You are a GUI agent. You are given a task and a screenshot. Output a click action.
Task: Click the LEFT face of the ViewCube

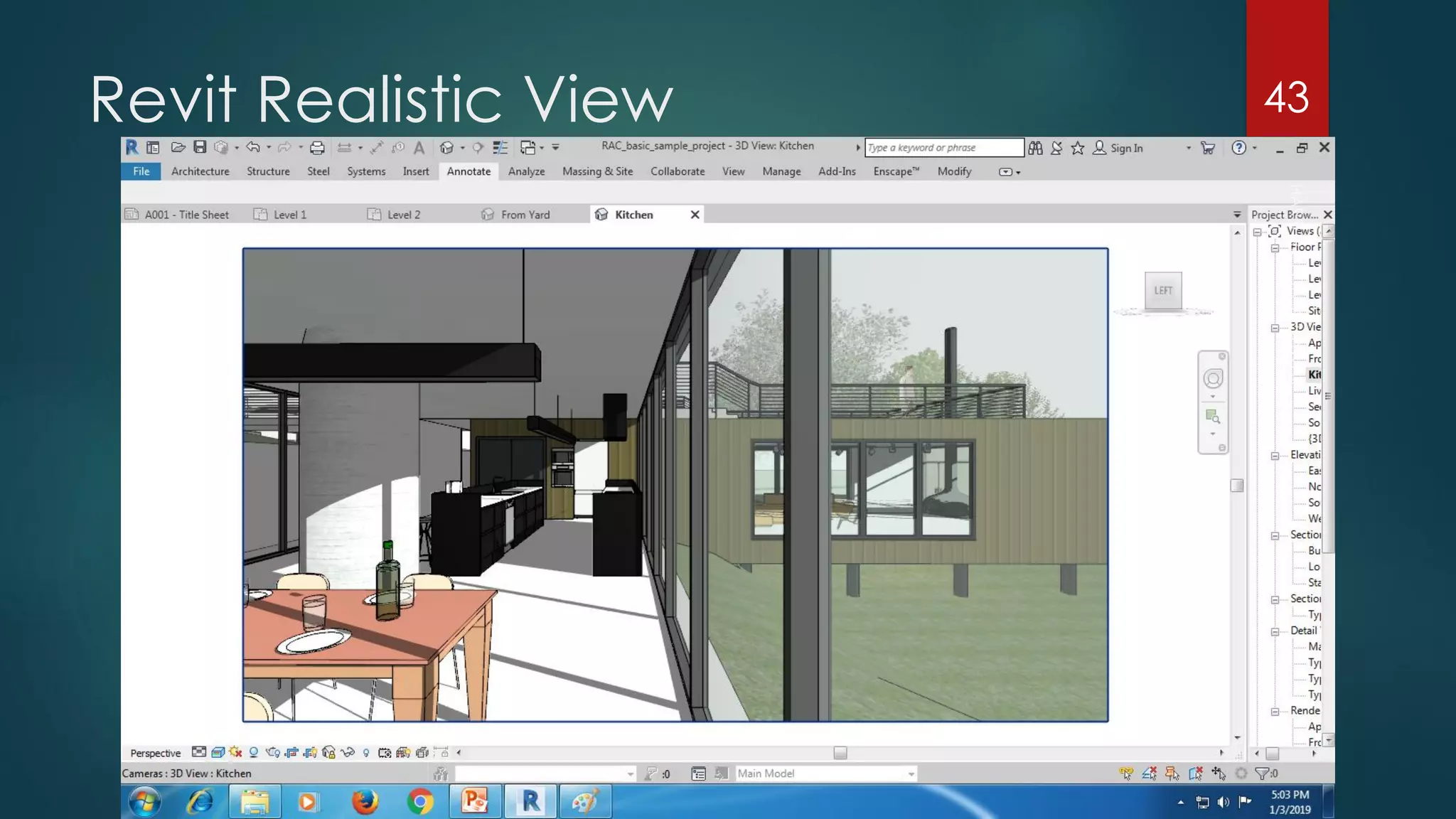(x=1164, y=290)
